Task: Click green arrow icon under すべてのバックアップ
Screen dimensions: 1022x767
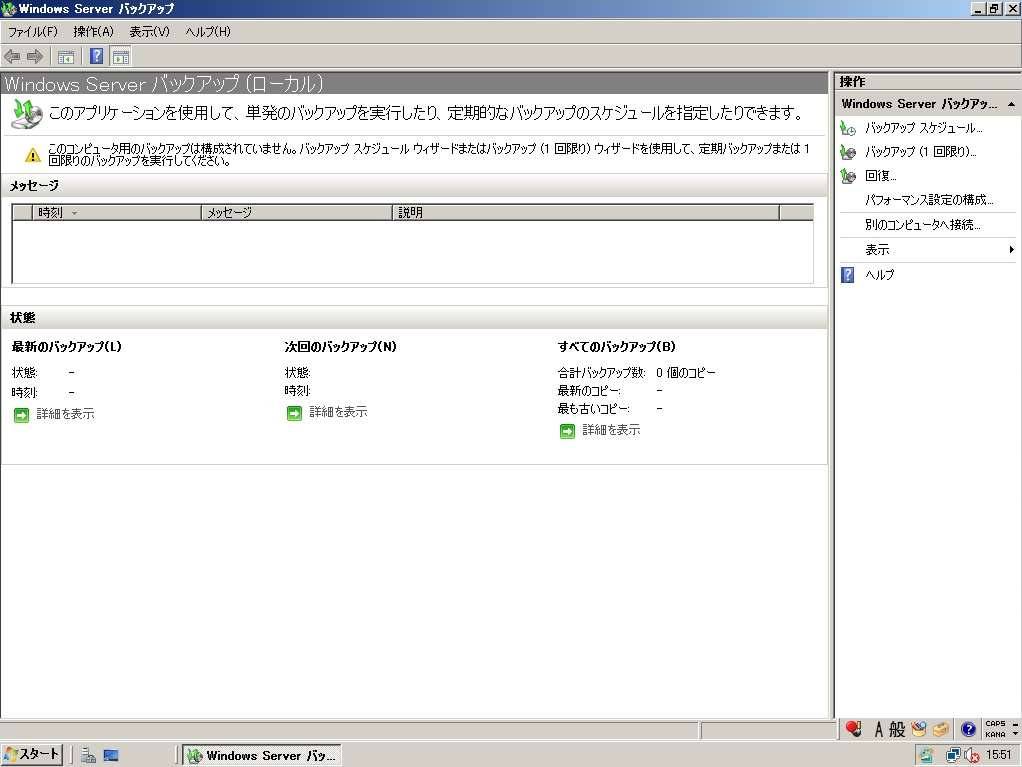Action: coord(568,431)
